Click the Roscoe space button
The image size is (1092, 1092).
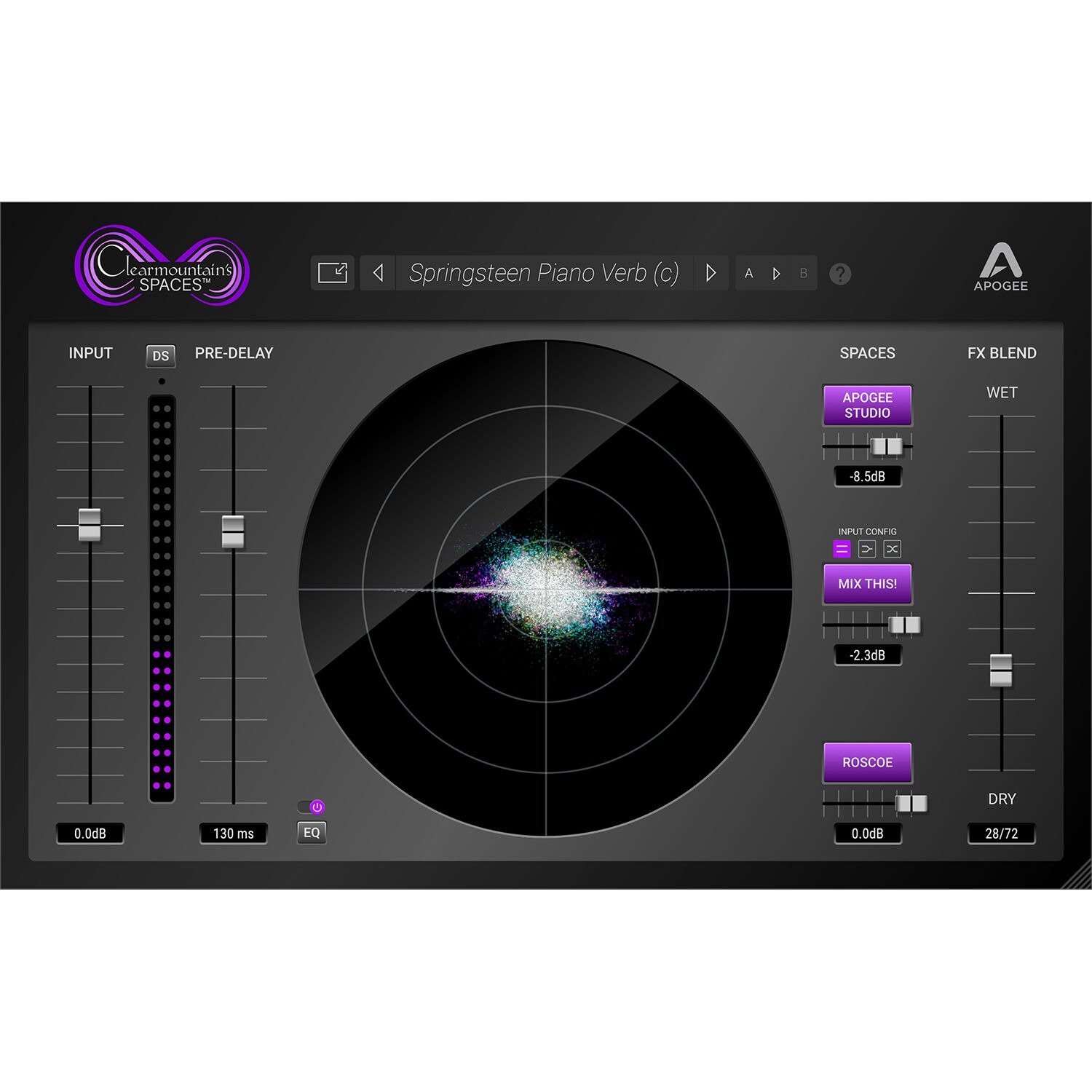[x=867, y=762]
